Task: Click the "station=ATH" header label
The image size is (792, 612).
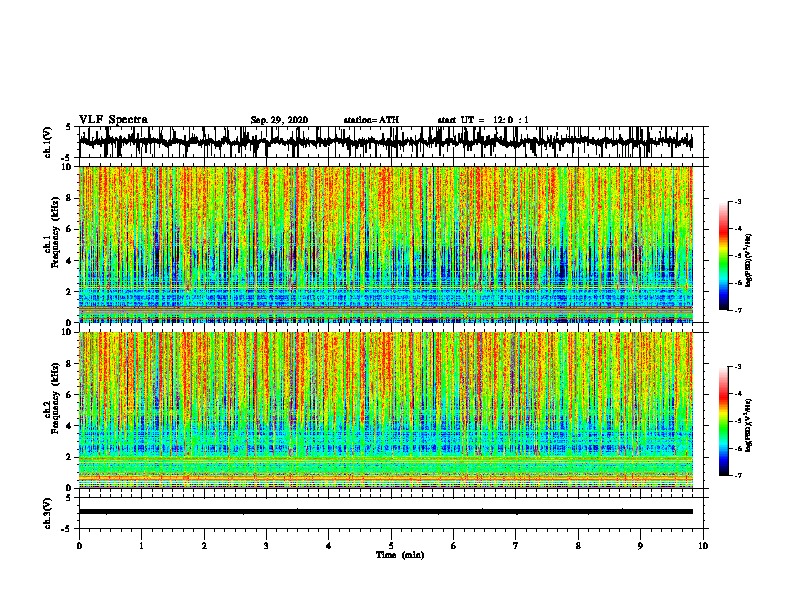Action: tap(371, 120)
